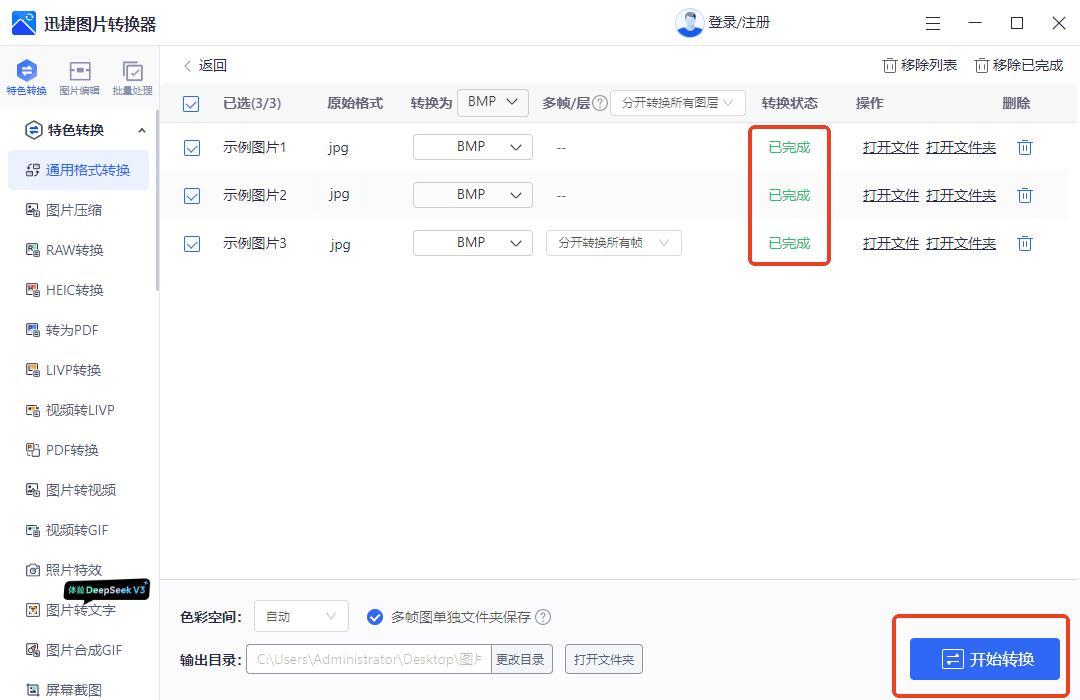Uncheck the checkbox for 示例图片2

(192, 196)
